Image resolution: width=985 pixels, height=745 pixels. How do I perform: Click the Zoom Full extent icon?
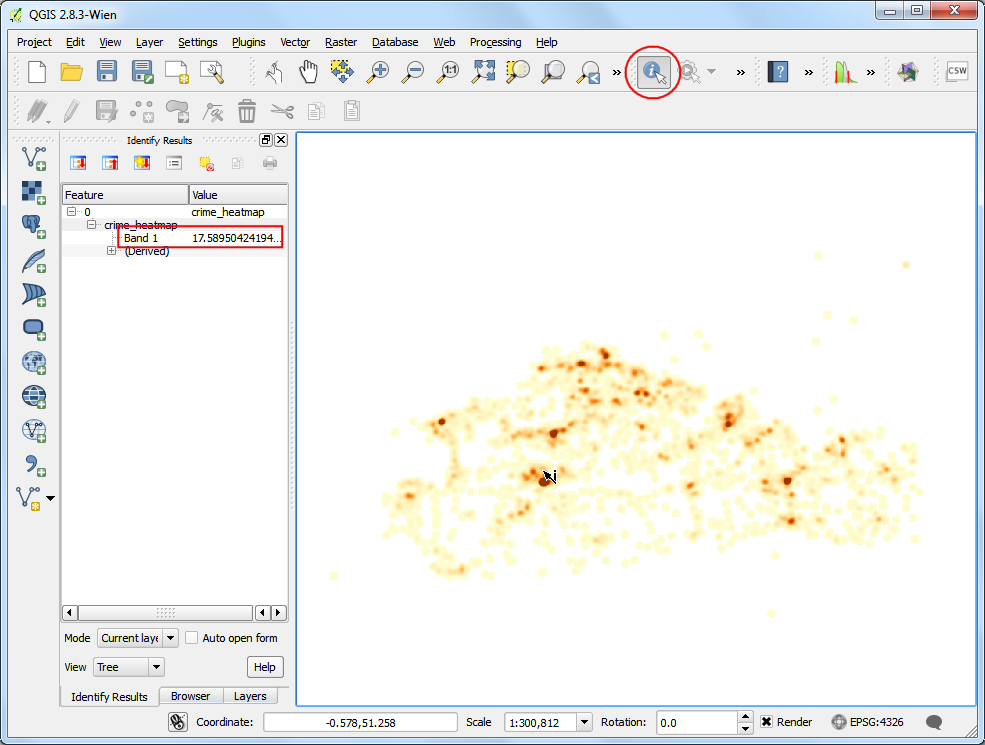484,72
